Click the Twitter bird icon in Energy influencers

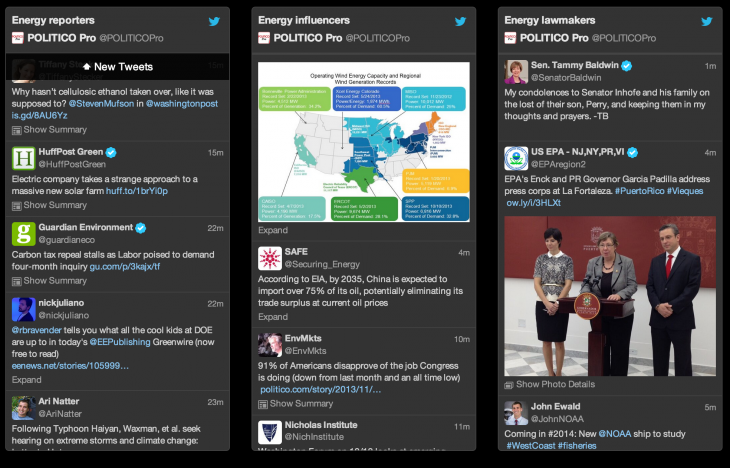click(x=460, y=21)
